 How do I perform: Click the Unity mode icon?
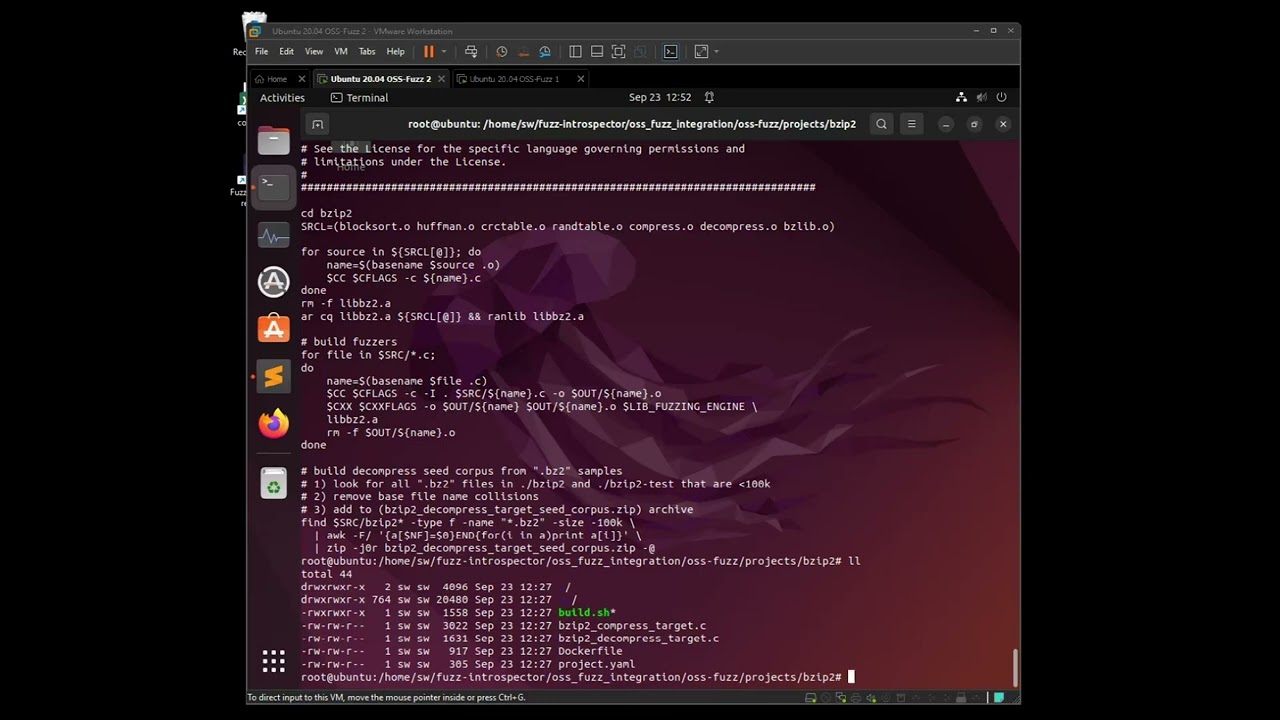(x=640, y=51)
